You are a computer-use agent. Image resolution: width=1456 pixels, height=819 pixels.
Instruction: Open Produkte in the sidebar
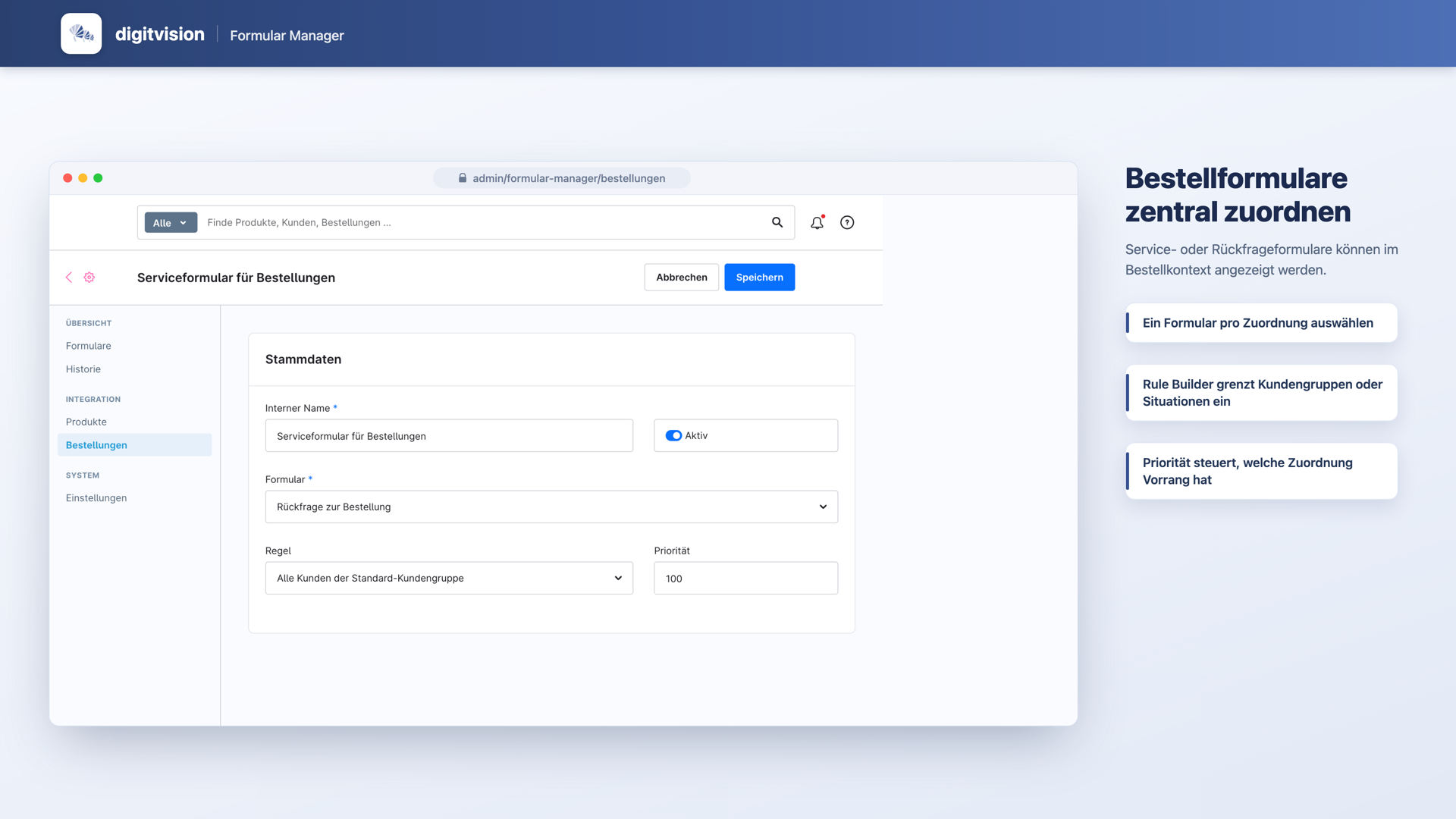86,422
